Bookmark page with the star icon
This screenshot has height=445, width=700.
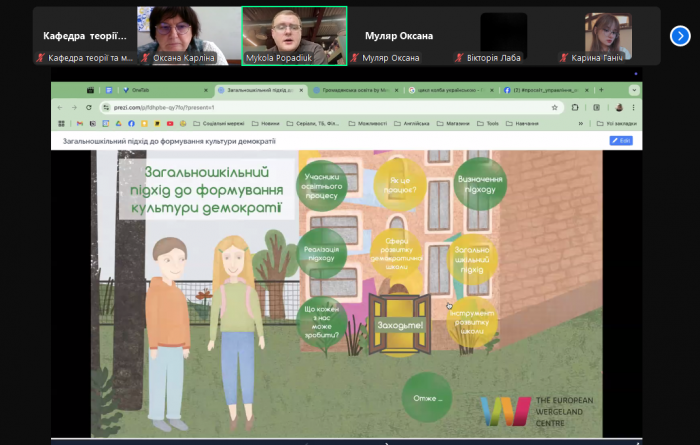(555, 107)
